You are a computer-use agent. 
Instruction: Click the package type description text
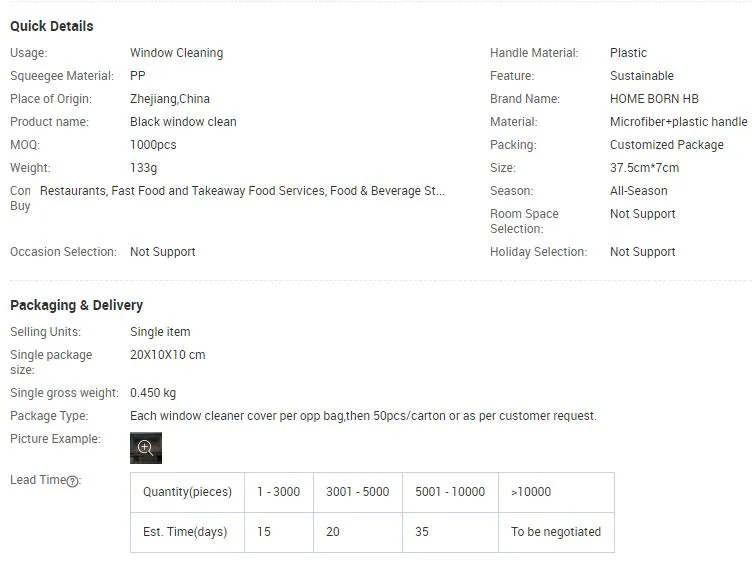363,416
